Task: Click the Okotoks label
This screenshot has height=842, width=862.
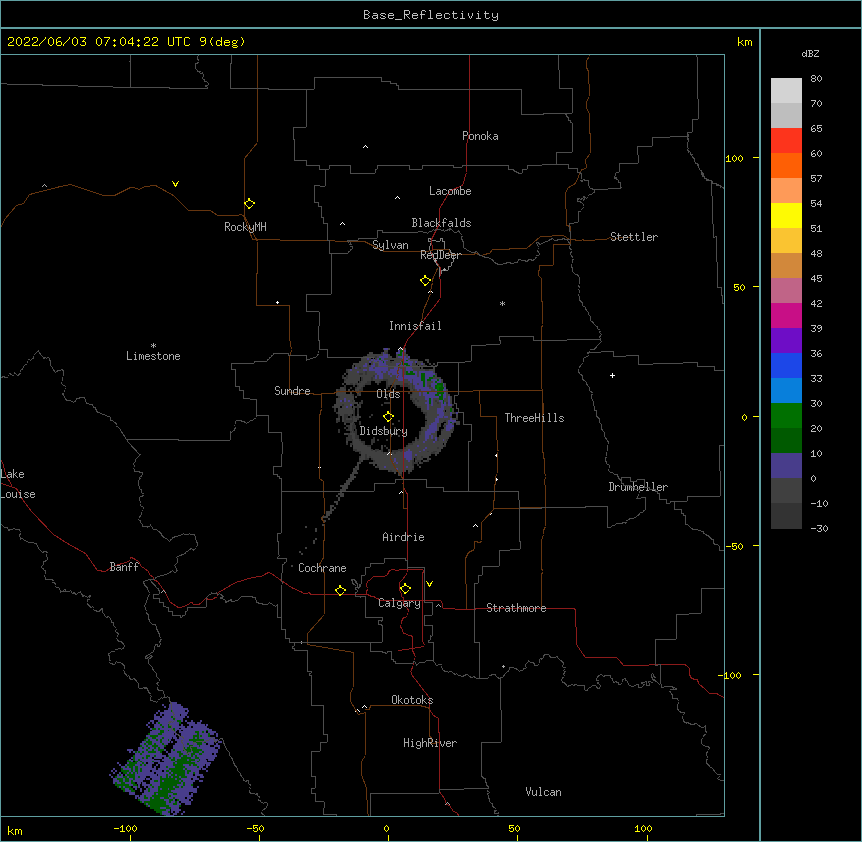Action: [412, 700]
